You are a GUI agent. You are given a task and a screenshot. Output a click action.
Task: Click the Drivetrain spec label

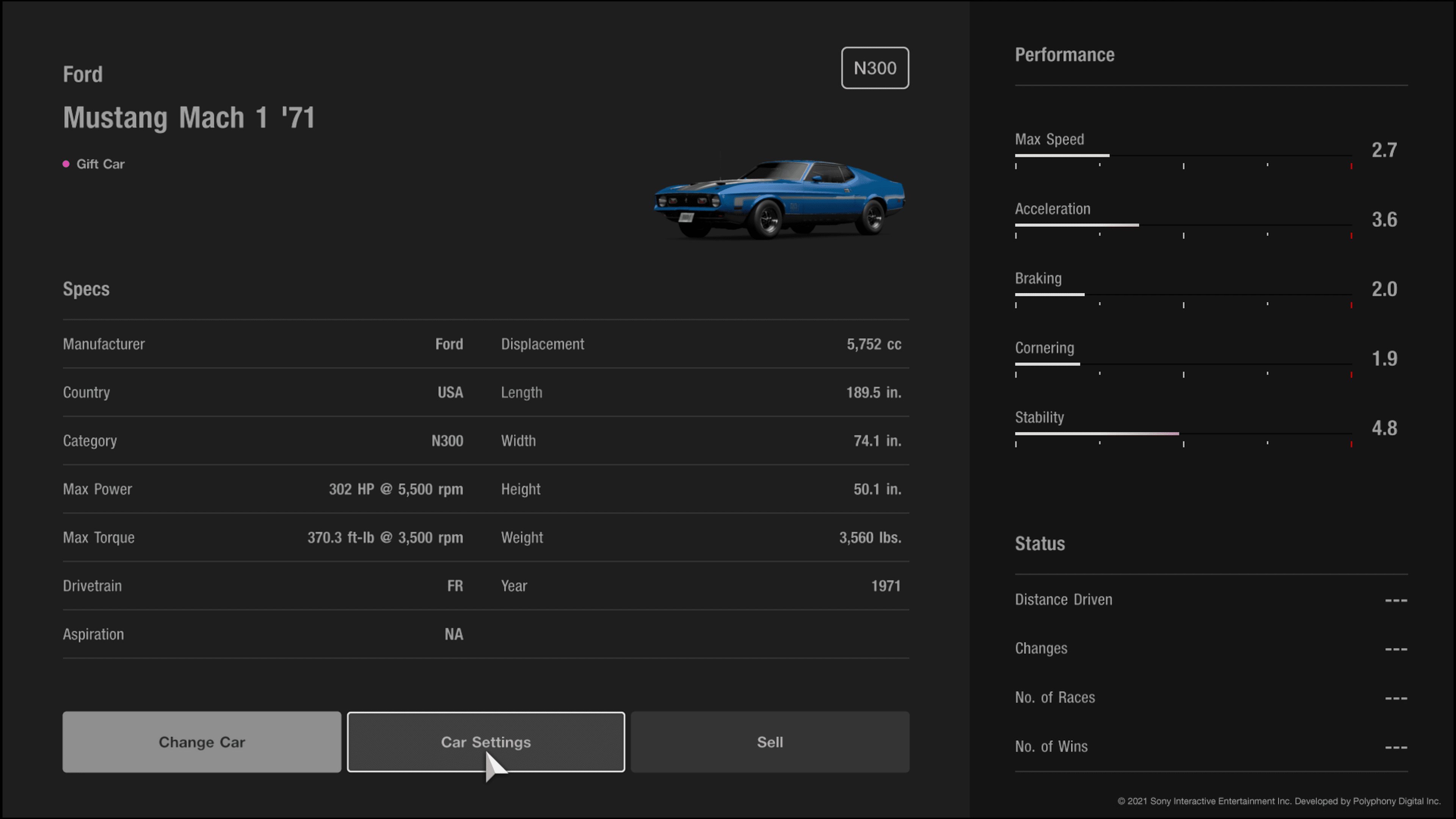[92, 585]
